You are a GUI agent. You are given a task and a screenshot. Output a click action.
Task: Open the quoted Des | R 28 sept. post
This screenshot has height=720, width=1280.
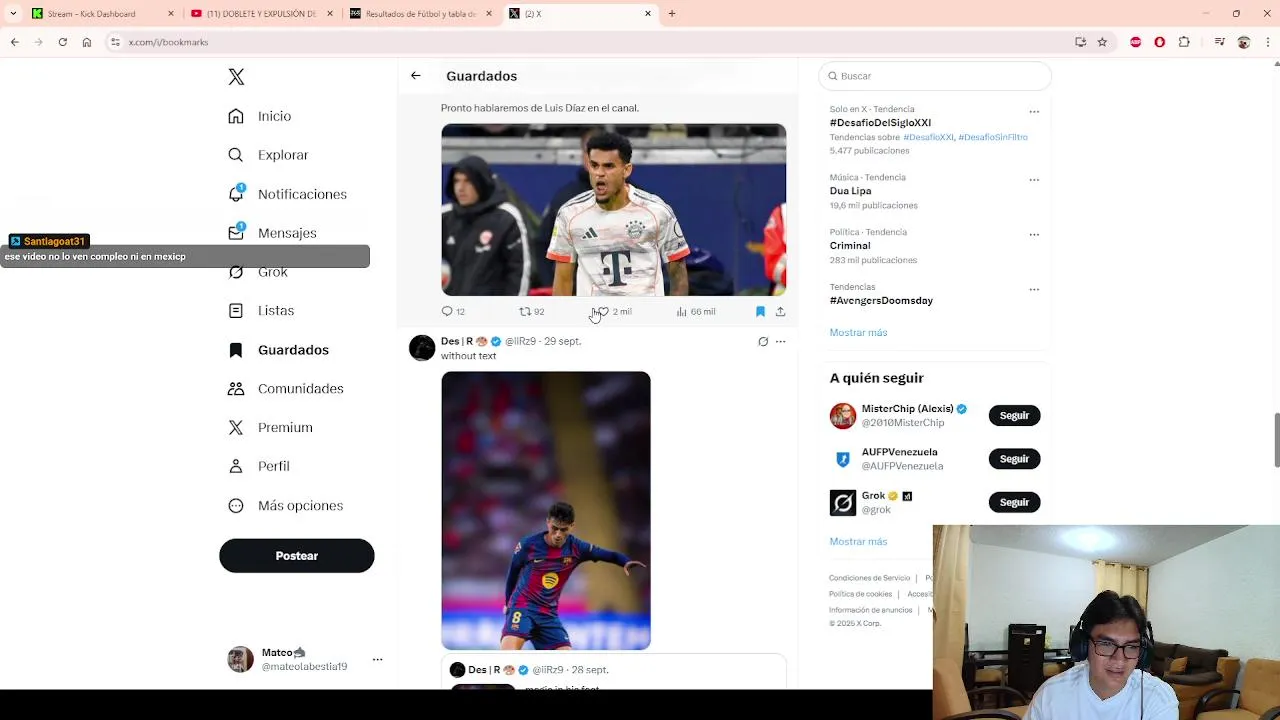[x=613, y=672]
